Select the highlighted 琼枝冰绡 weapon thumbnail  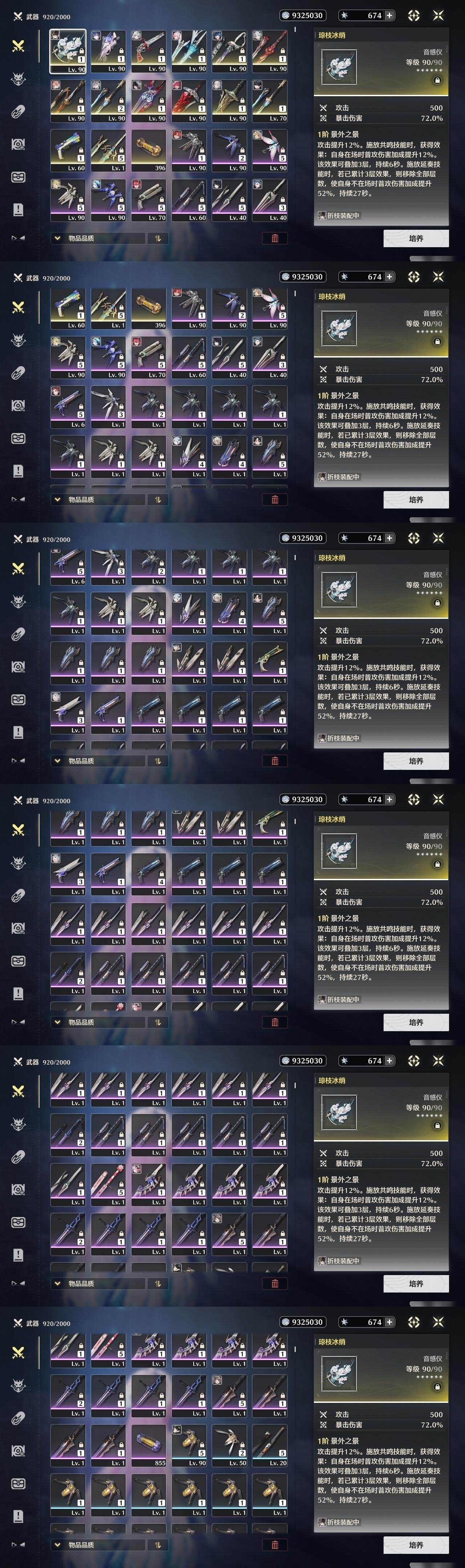tap(68, 52)
